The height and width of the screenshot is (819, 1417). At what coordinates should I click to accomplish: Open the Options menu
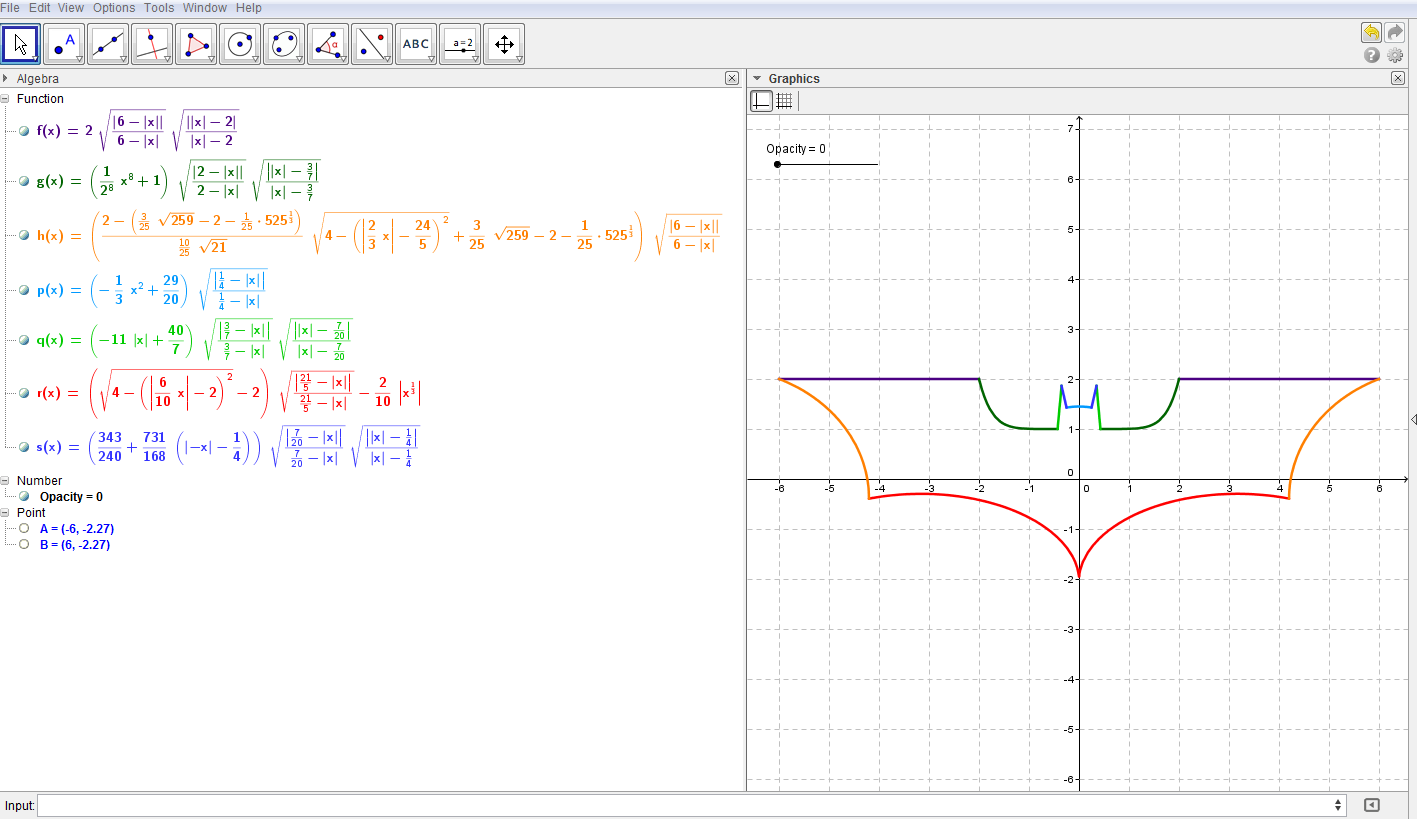(x=113, y=8)
